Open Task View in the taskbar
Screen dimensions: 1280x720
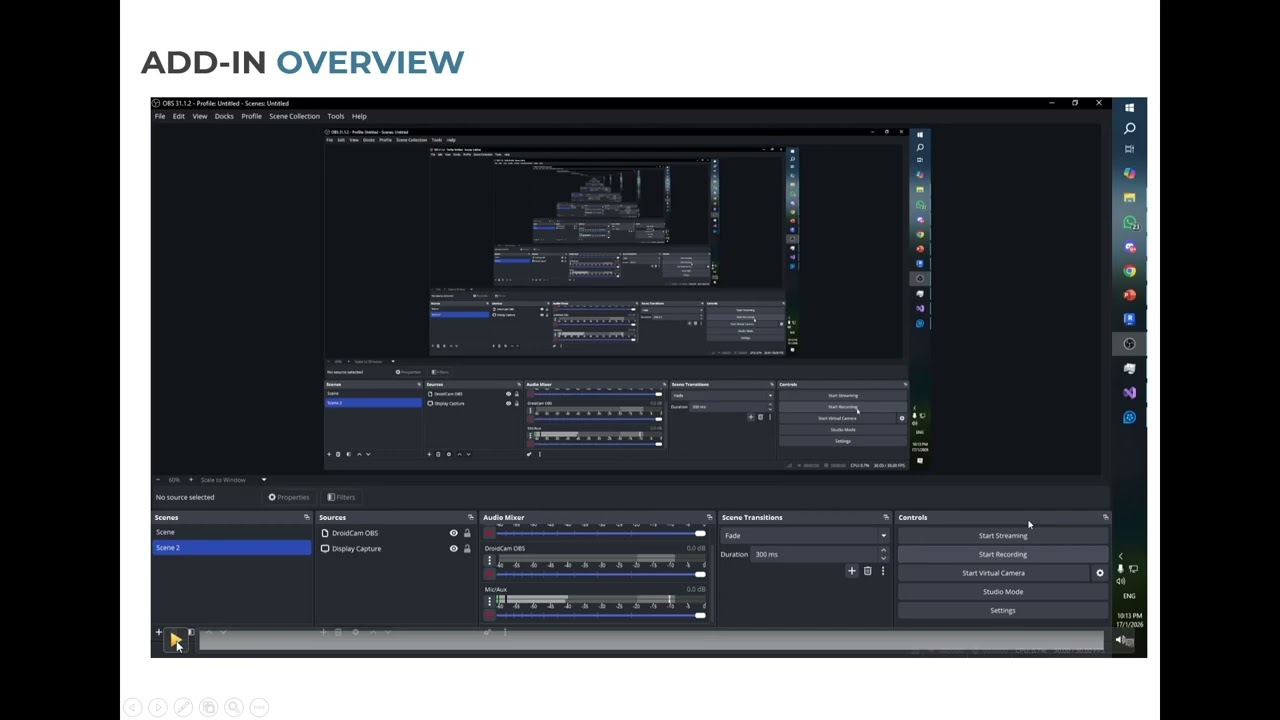1129,149
